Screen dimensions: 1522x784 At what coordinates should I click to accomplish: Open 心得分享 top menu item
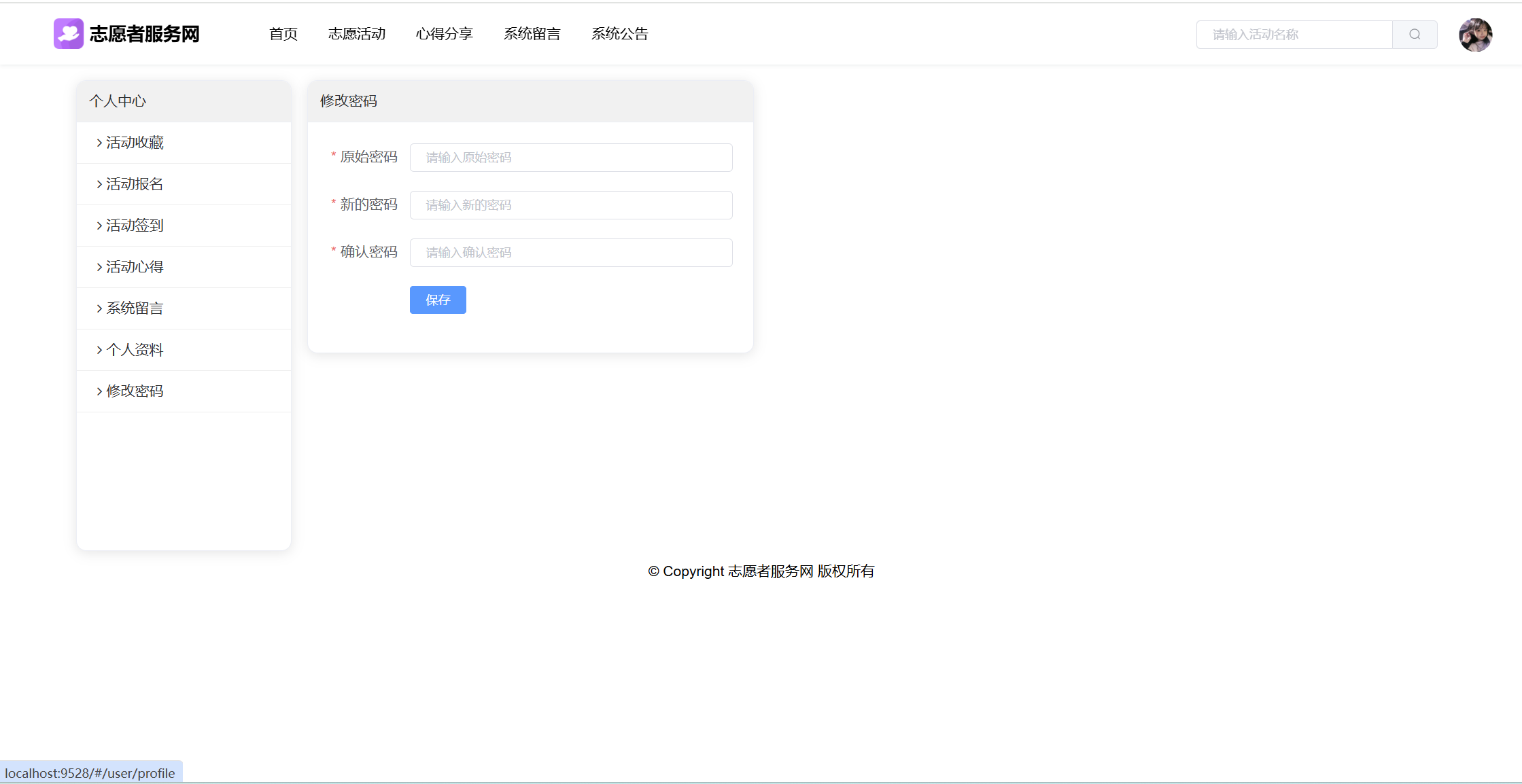[444, 34]
